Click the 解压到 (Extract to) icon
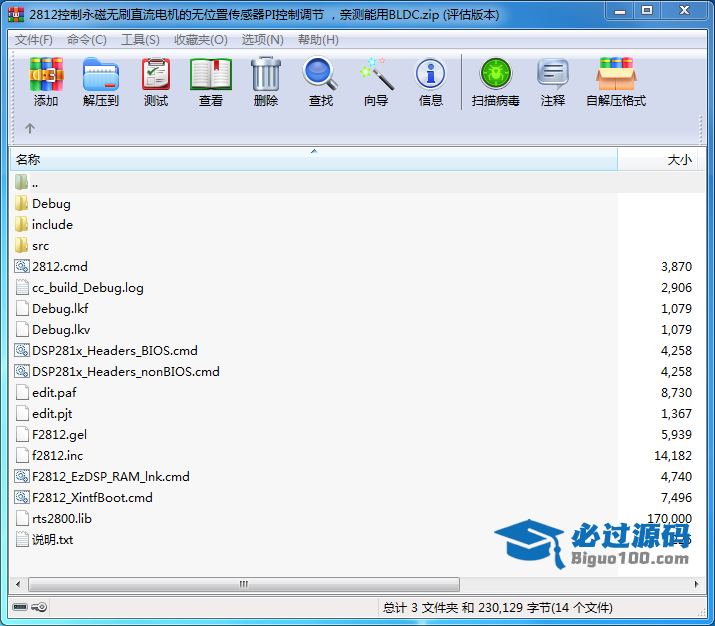715x626 pixels. (x=101, y=74)
